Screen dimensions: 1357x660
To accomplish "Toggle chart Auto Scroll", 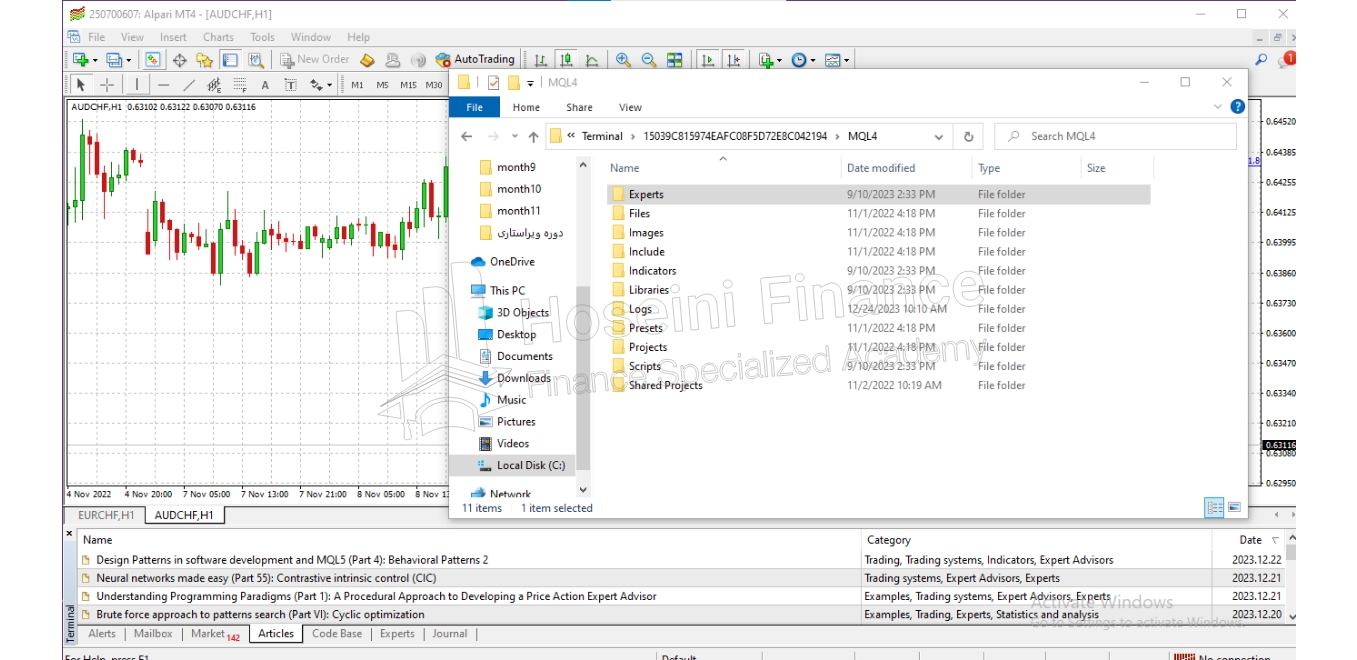I will (708, 60).
